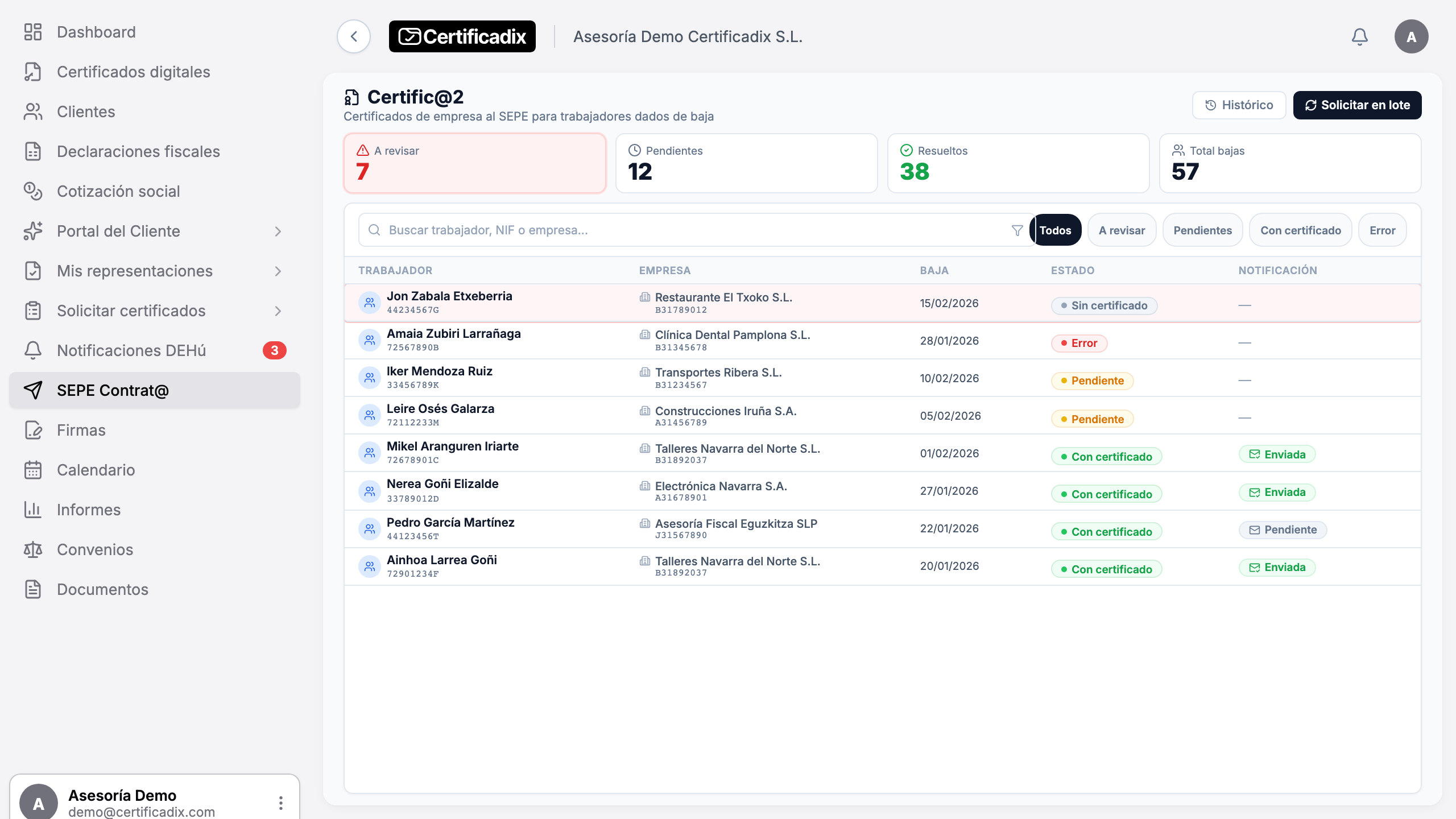1456x819 pixels.
Task: Click the Firmas sidebar icon
Action: tap(33, 430)
